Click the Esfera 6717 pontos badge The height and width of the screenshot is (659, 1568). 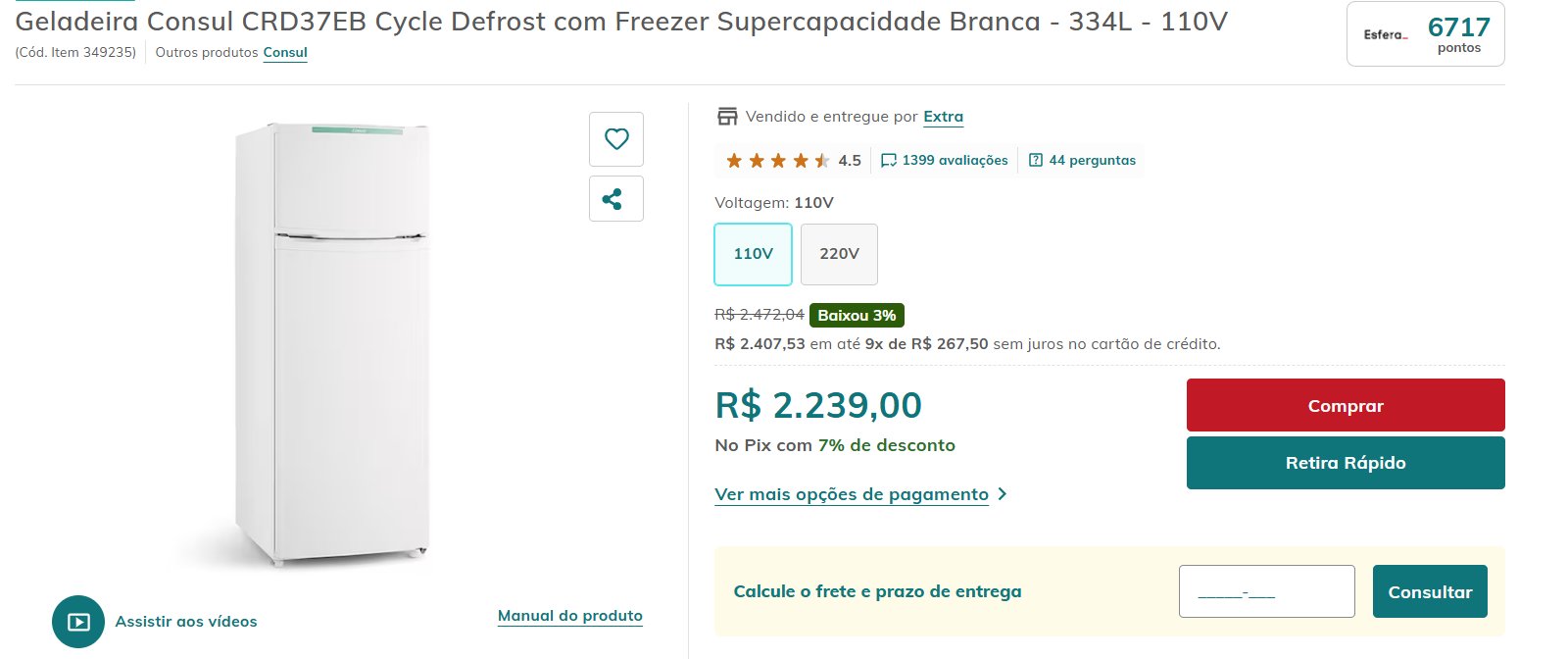(x=1426, y=34)
